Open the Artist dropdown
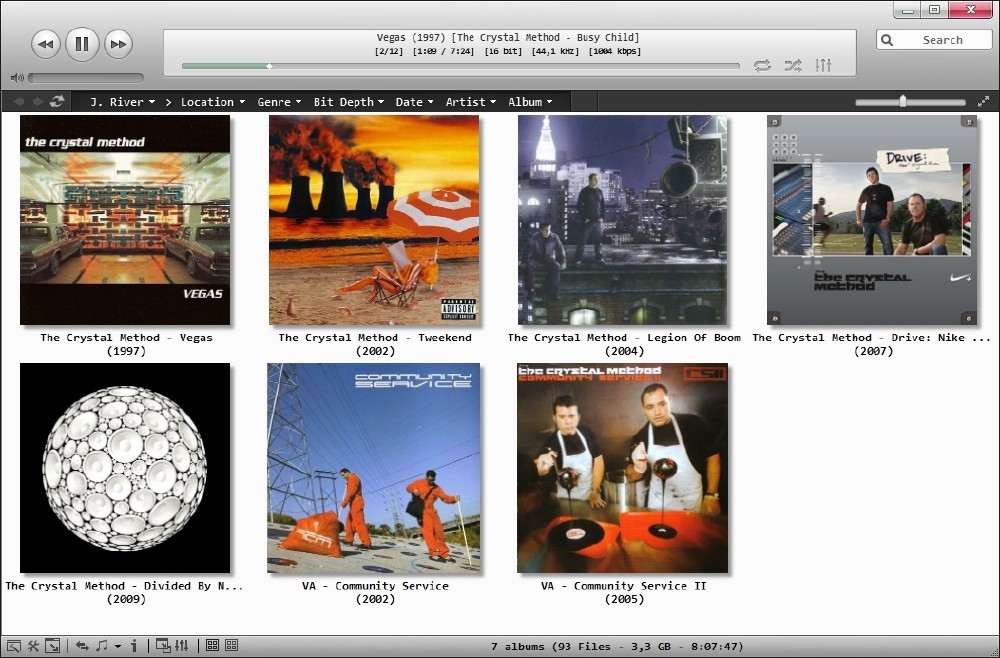 tap(471, 102)
